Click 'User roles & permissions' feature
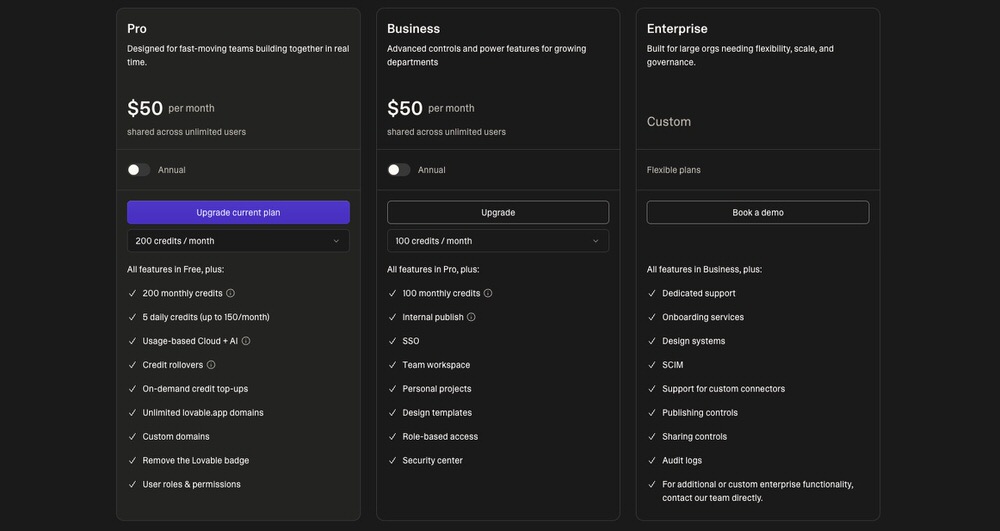 pyautogui.click(x=191, y=484)
